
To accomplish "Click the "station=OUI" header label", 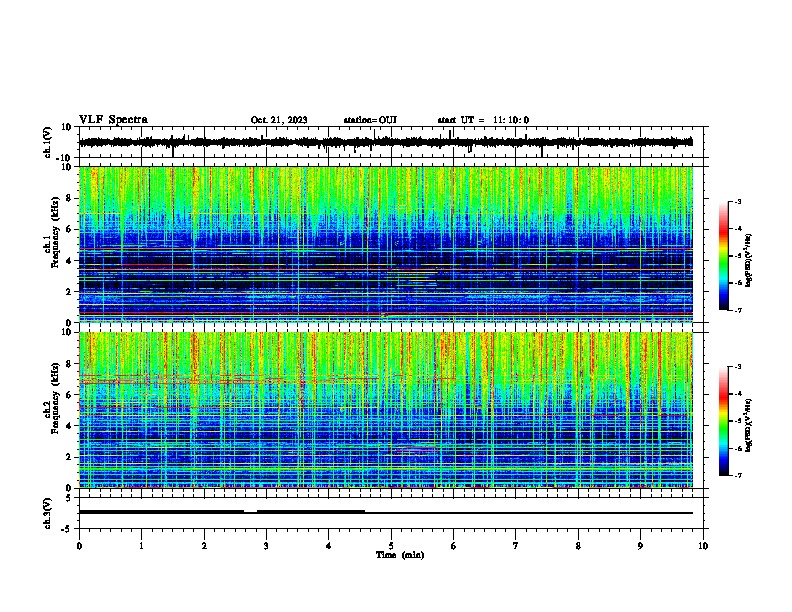I will [370, 120].
